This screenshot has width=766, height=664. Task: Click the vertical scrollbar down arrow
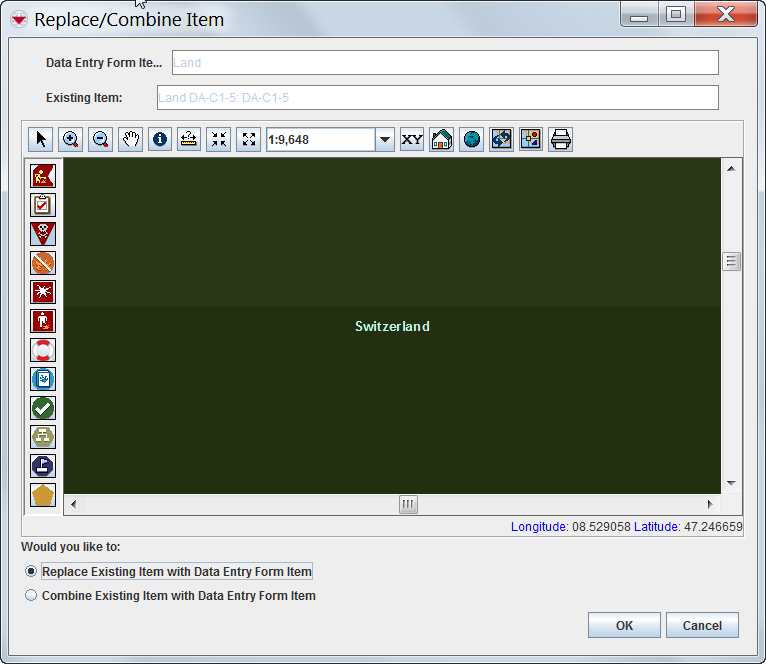click(731, 483)
